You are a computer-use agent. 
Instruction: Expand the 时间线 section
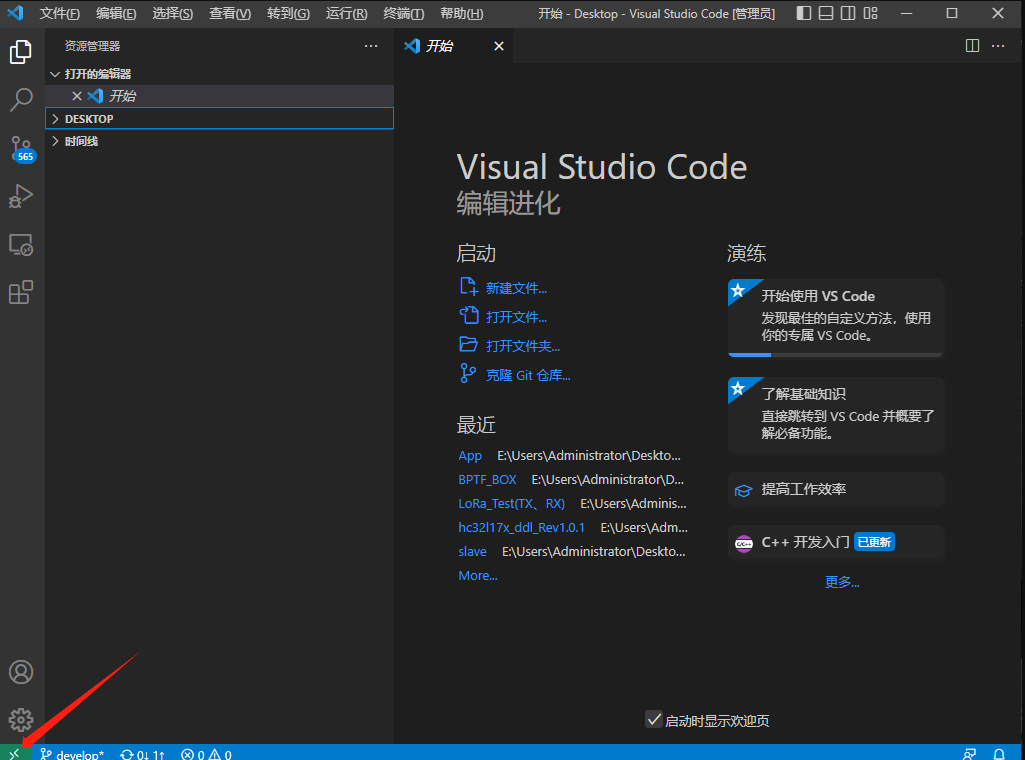(x=220, y=141)
